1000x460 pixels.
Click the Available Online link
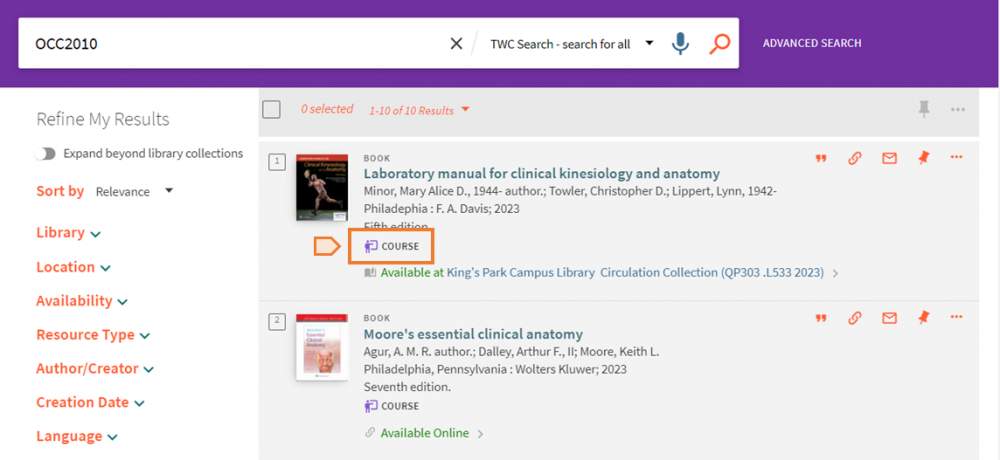425,433
